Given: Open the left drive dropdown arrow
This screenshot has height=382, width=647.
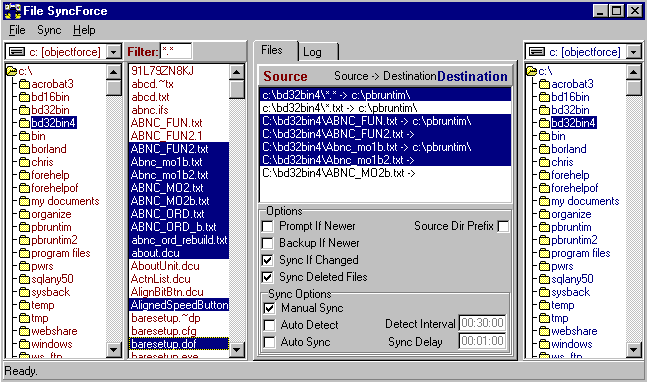Looking at the screenshot, I should (113, 52).
